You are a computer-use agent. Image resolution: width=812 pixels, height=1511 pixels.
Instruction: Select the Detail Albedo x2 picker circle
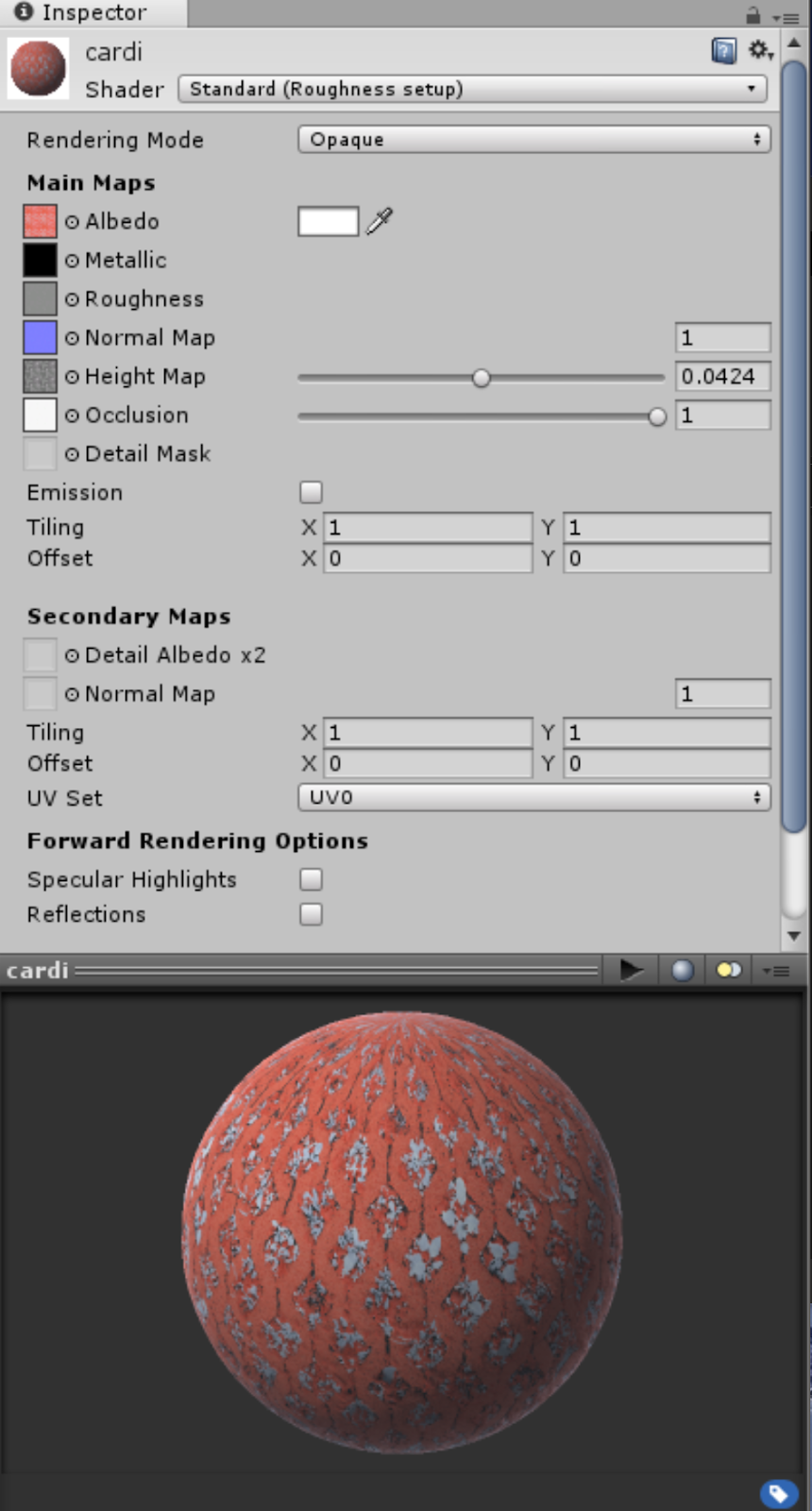coord(73,655)
